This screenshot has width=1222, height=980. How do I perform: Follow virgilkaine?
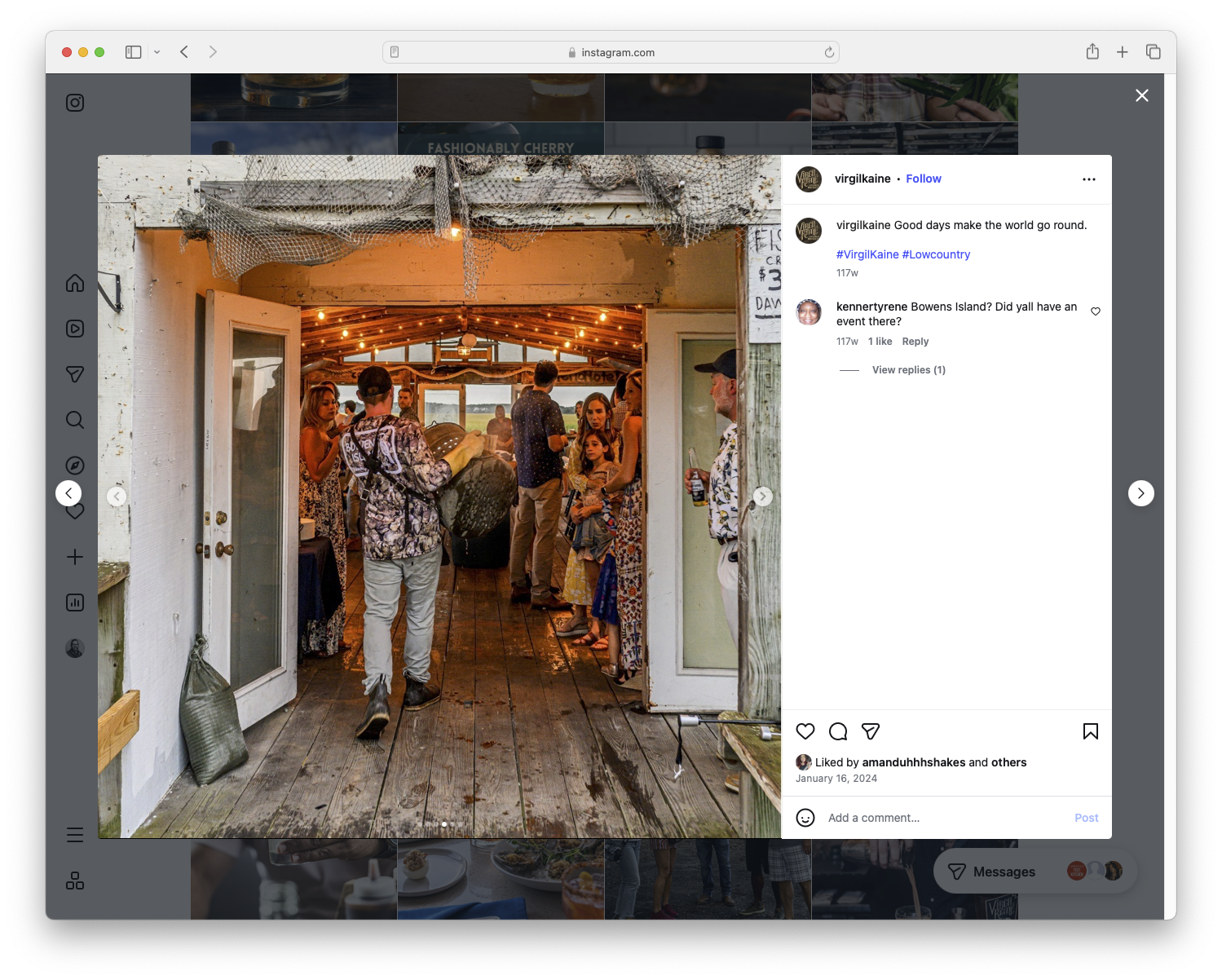coord(924,179)
